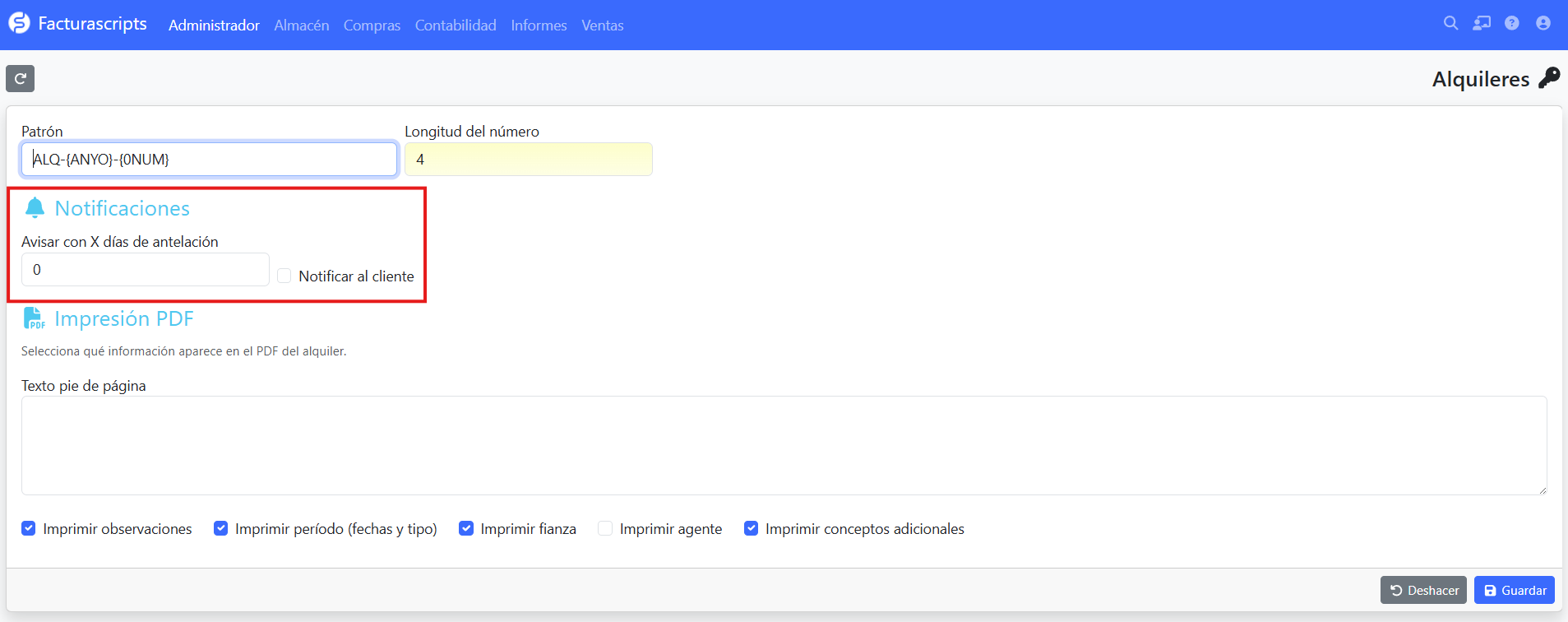Focus the Patrón input field
The image size is (1568, 622).
coord(209,160)
